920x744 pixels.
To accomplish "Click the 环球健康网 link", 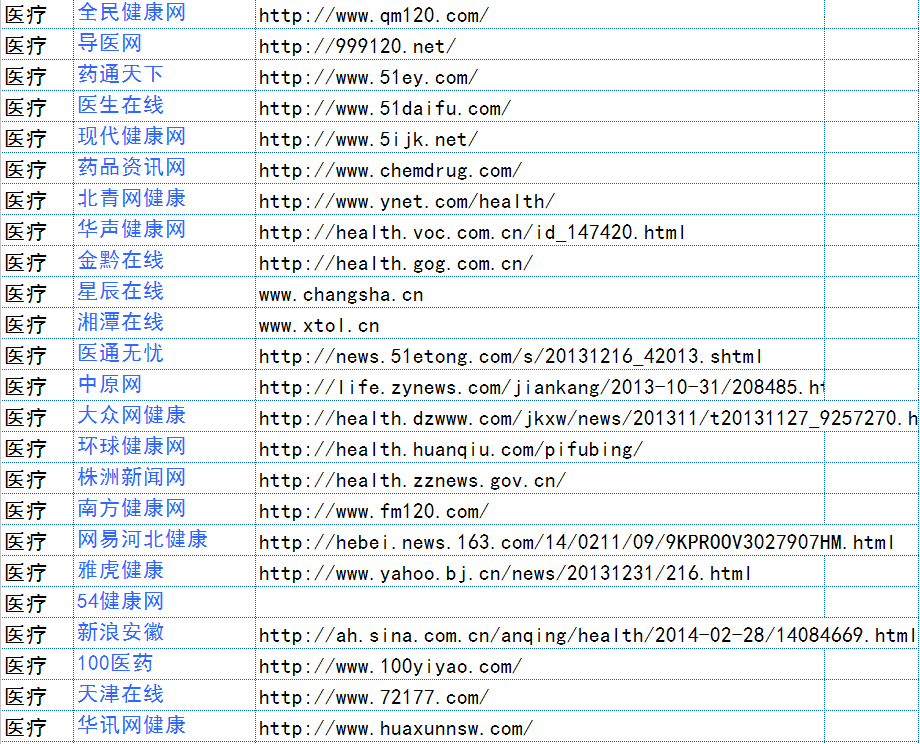I will pos(131,447).
